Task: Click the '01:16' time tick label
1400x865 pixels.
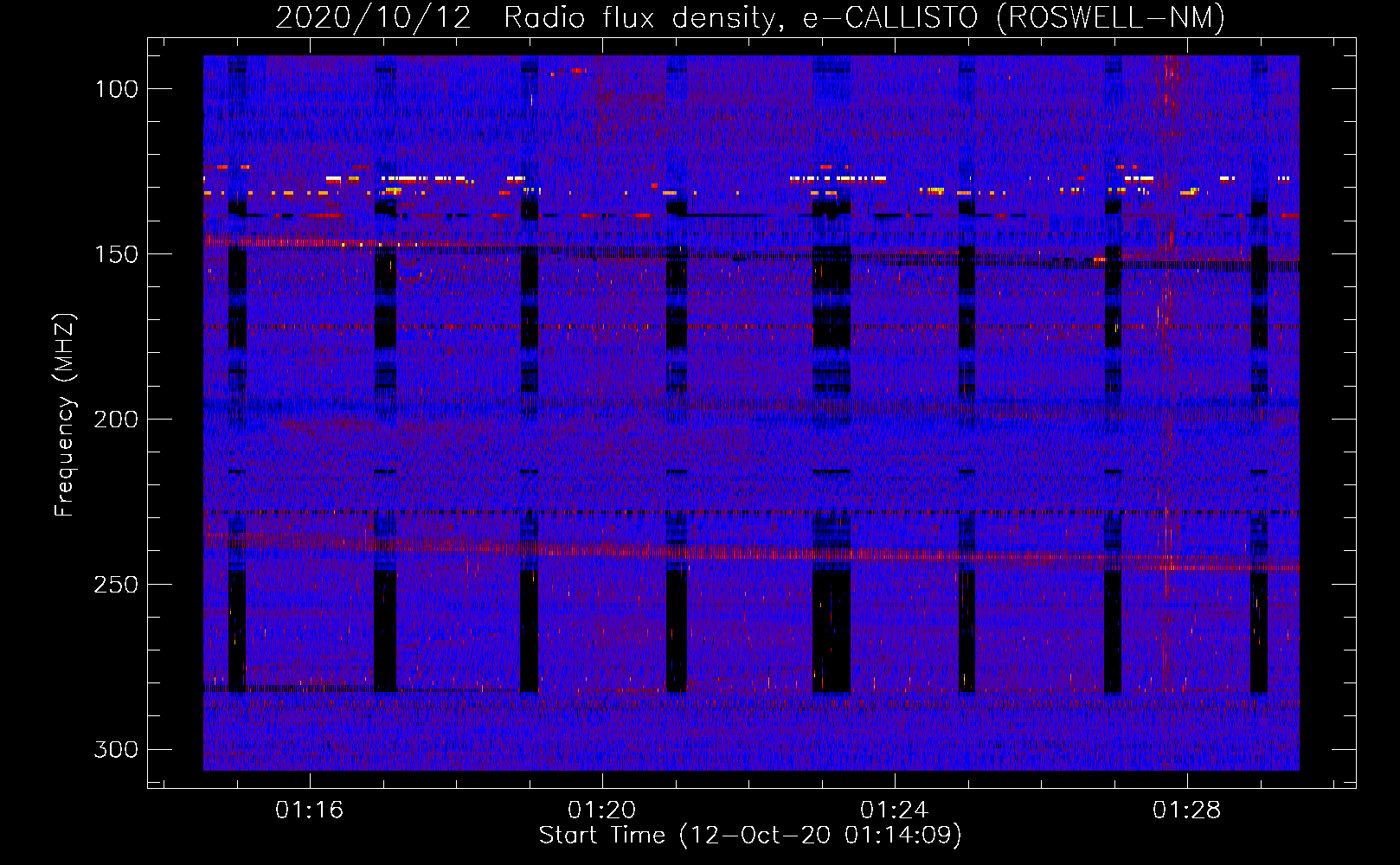Action: [309, 811]
